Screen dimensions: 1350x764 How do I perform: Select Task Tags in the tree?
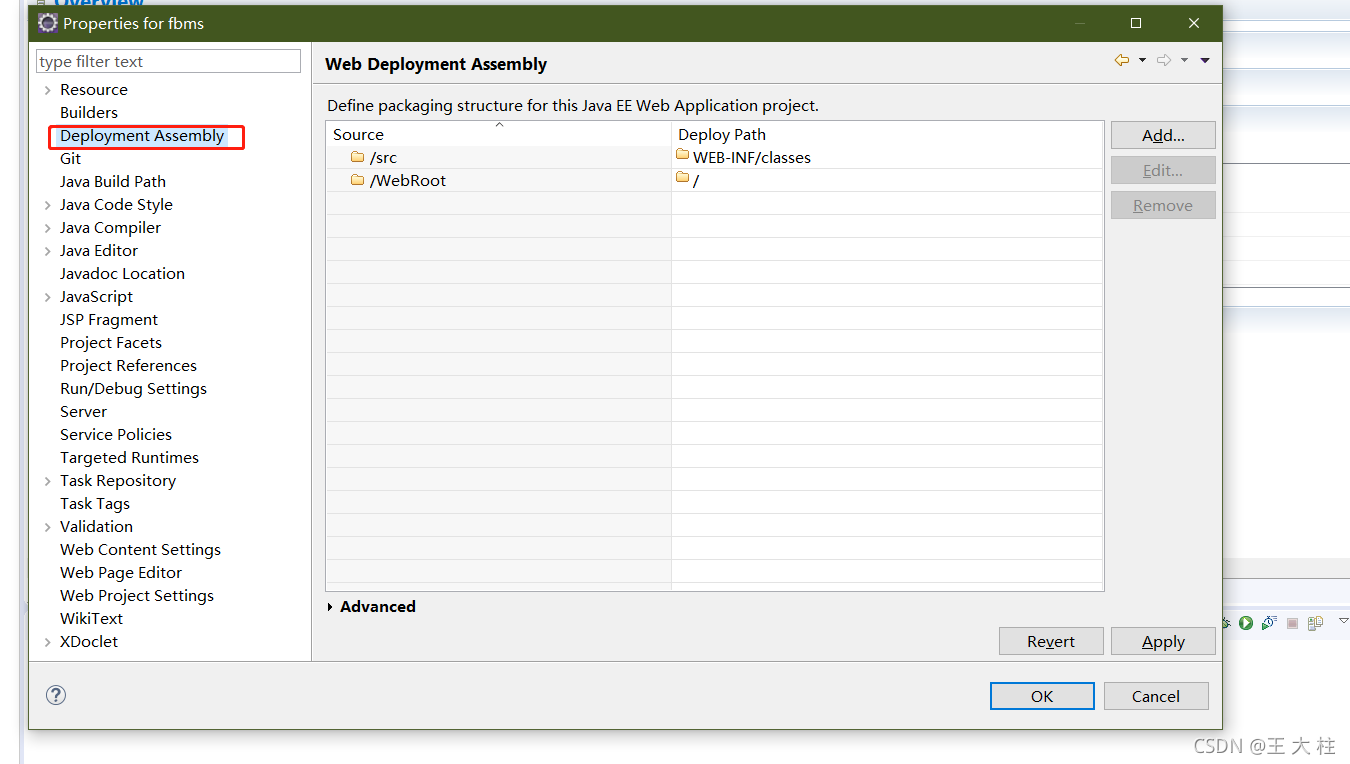pos(95,503)
